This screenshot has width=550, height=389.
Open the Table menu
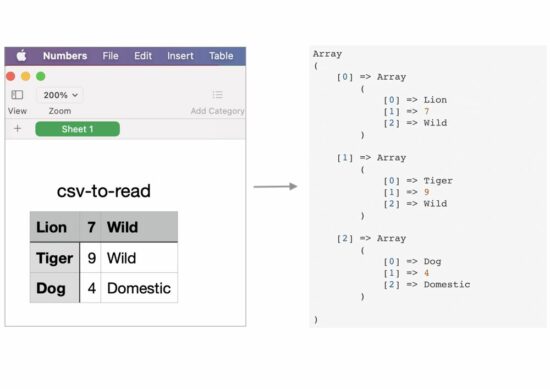pos(221,56)
